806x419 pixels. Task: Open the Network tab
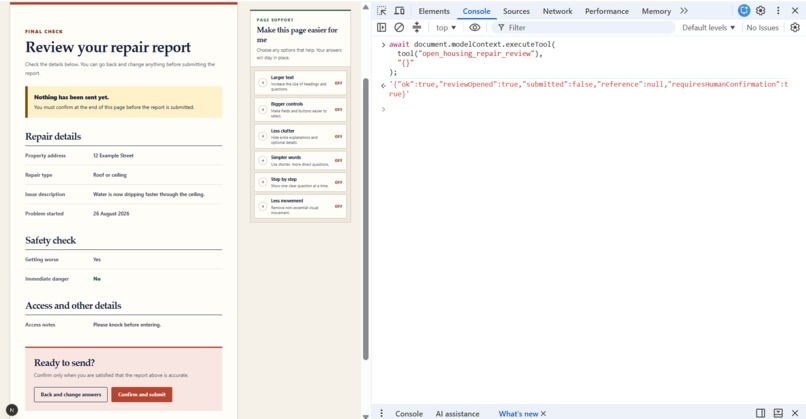557,11
